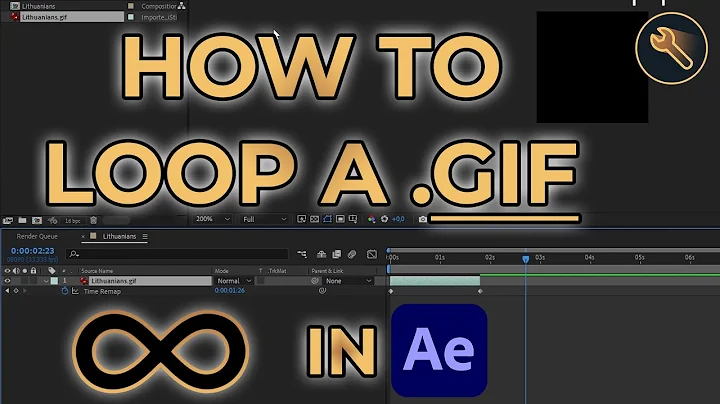Select the second Time Remap keyframe near 02s
This screenshot has width=720, height=404.
click(x=480, y=291)
